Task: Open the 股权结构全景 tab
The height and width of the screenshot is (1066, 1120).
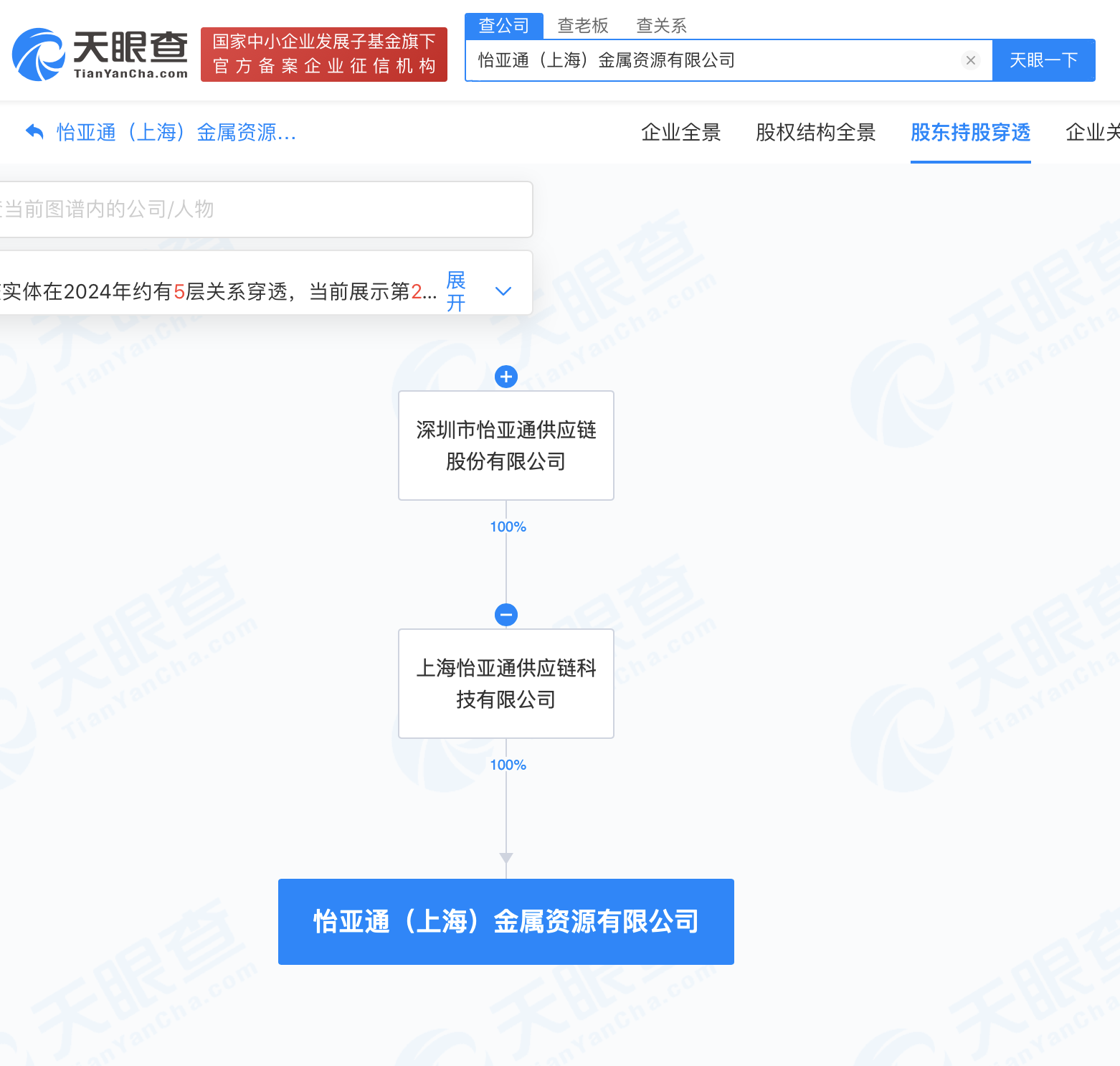Action: (815, 133)
